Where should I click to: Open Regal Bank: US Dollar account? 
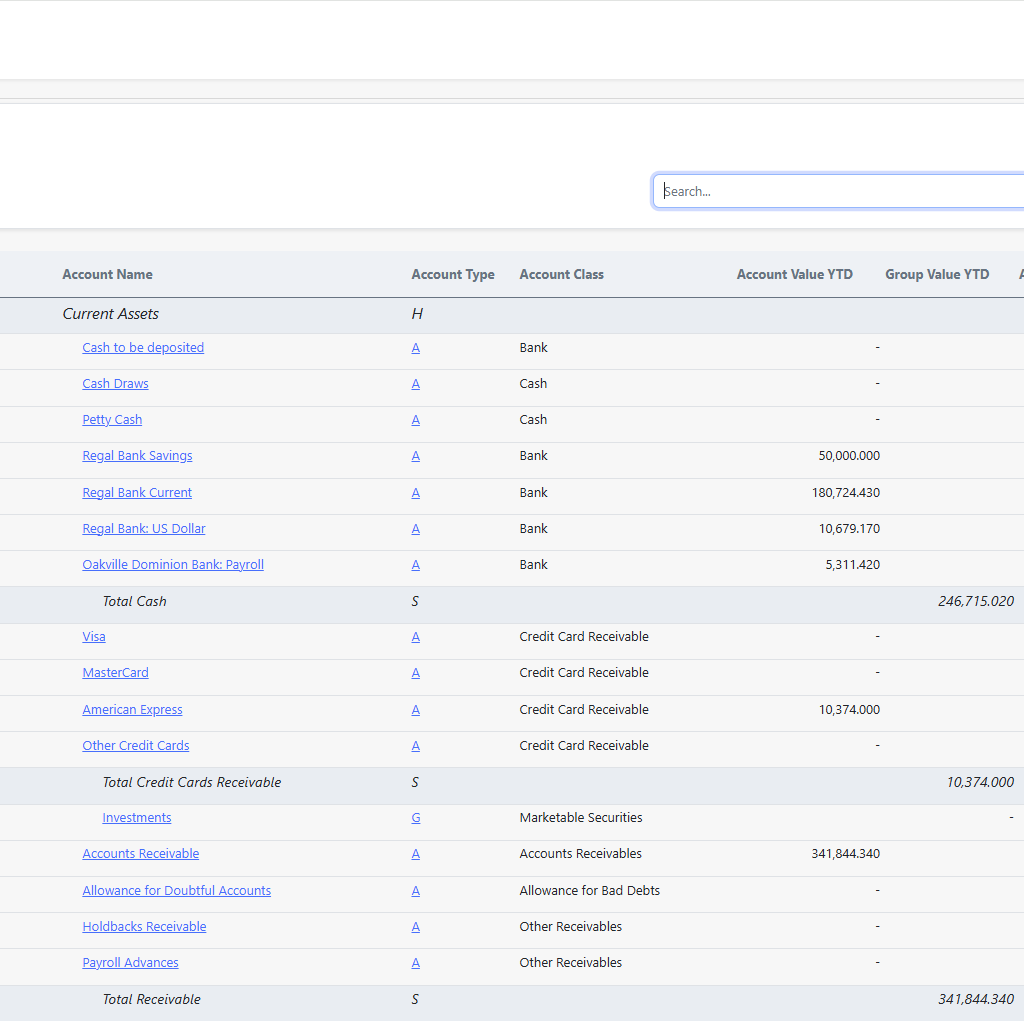[x=144, y=528]
